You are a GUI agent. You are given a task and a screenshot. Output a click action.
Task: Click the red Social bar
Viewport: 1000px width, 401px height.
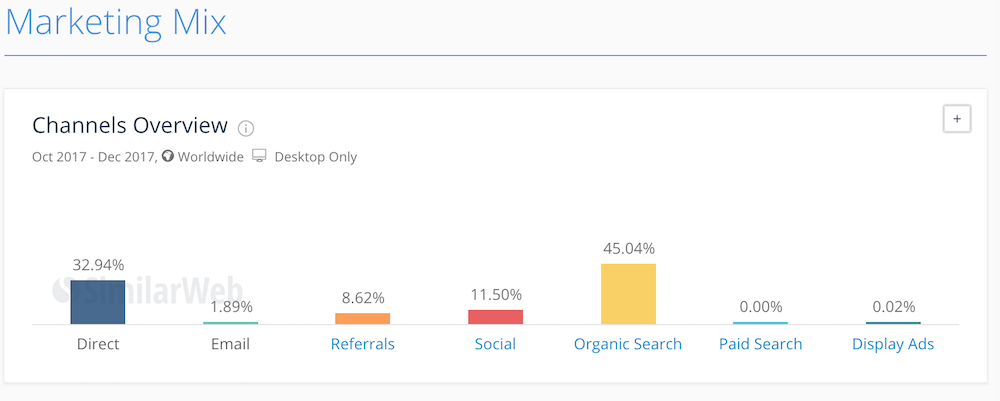point(496,317)
